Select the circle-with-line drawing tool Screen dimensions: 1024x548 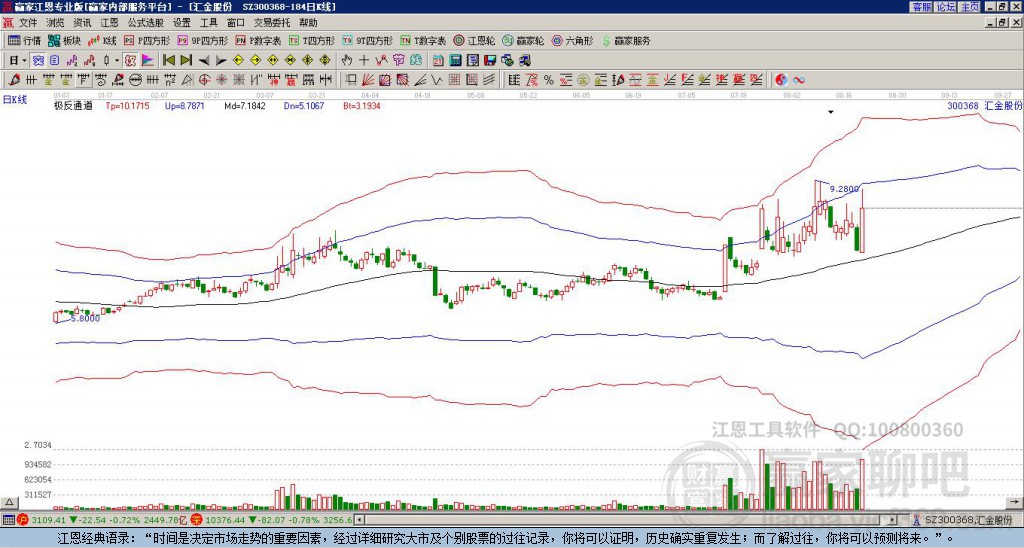(135, 80)
